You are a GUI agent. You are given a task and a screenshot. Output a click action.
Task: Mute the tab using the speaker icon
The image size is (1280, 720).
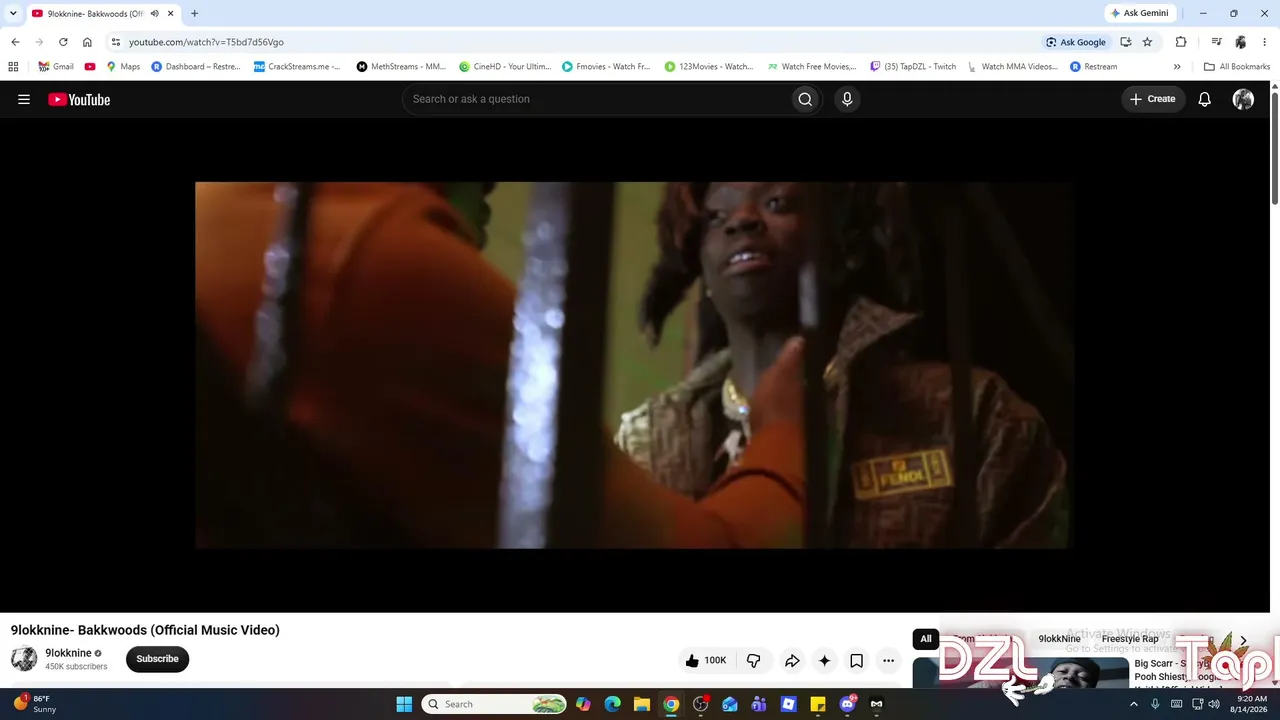154,14
